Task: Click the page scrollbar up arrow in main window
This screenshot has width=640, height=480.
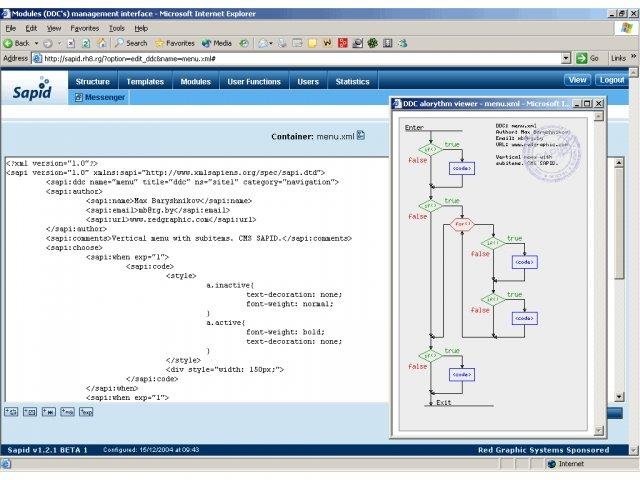Action: point(633,73)
